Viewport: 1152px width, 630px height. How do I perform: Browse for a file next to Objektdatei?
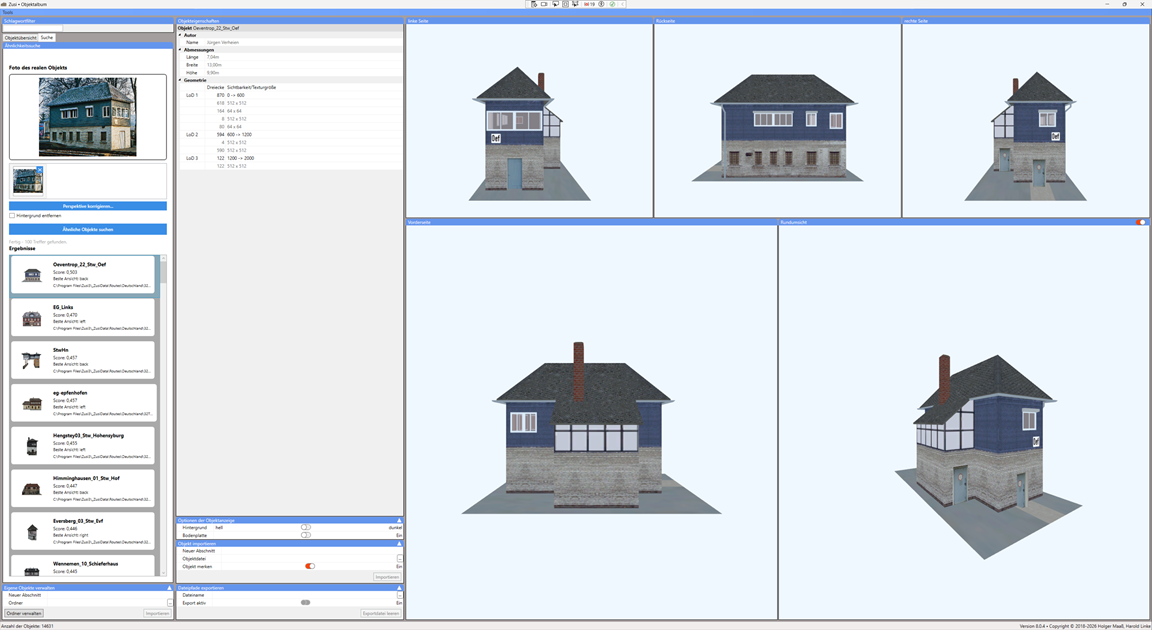click(x=400, y=559)
